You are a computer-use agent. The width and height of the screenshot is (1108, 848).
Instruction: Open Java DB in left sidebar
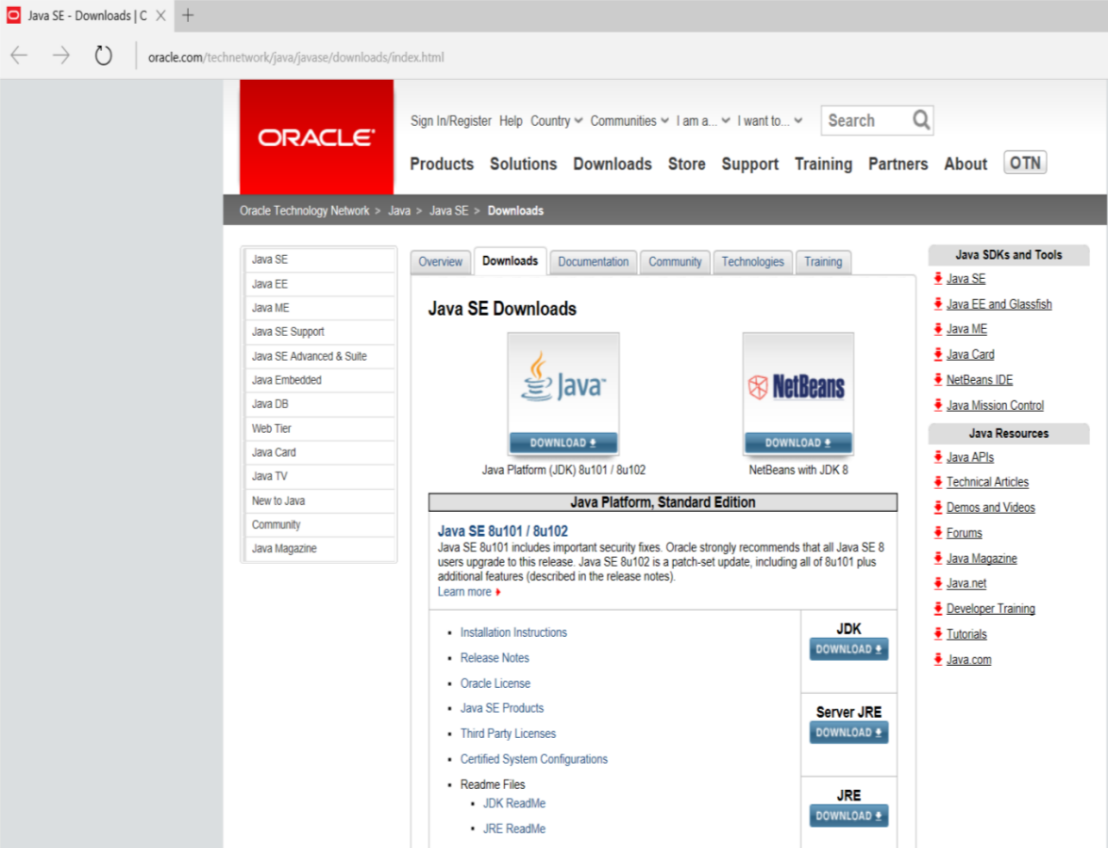319,404
